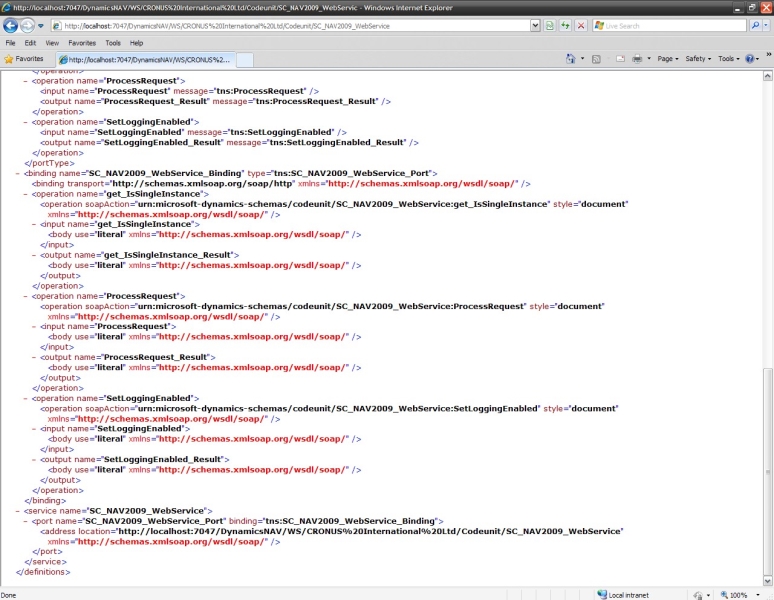
Task: Click the 100% zoom level button
Action: (735, 595)
